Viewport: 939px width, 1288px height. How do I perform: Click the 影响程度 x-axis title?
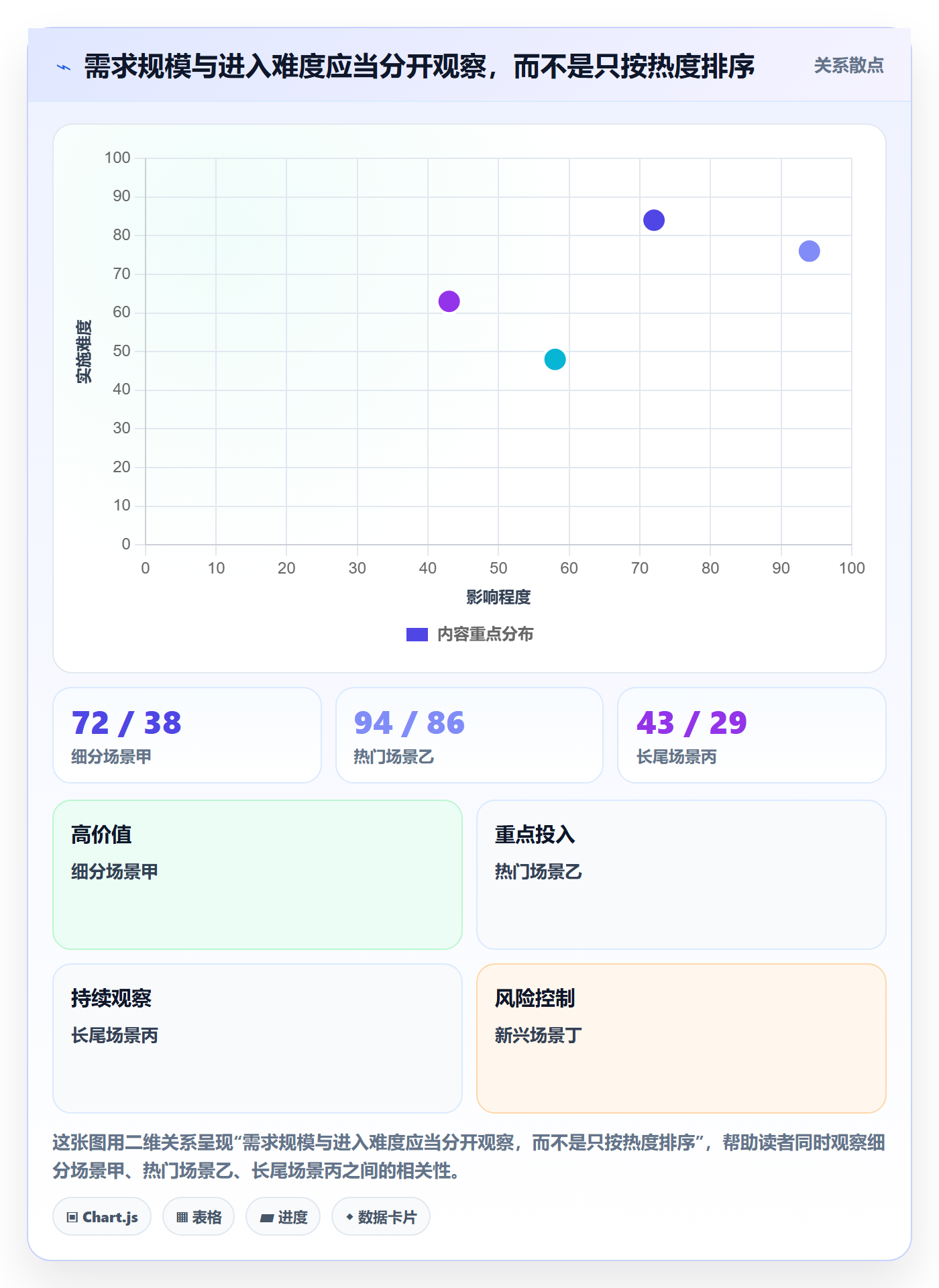pos(498,597)
